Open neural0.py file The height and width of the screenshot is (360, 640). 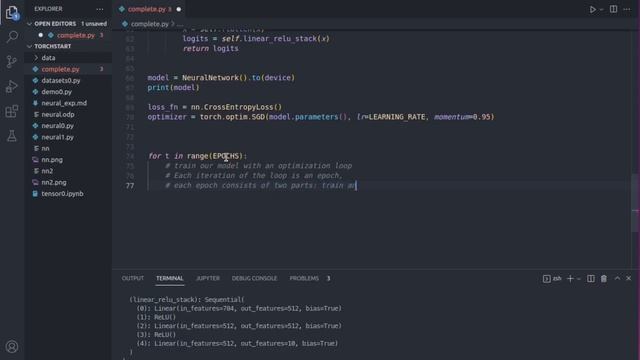(x=68, y=126)
